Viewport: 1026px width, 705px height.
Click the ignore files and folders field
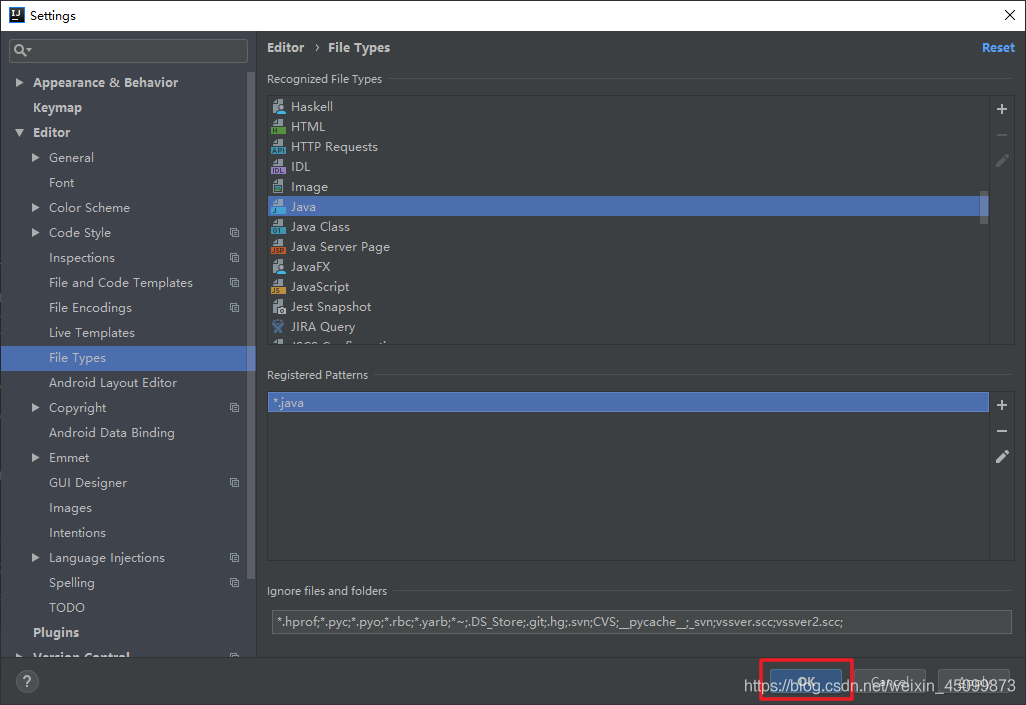pos(640,621)
